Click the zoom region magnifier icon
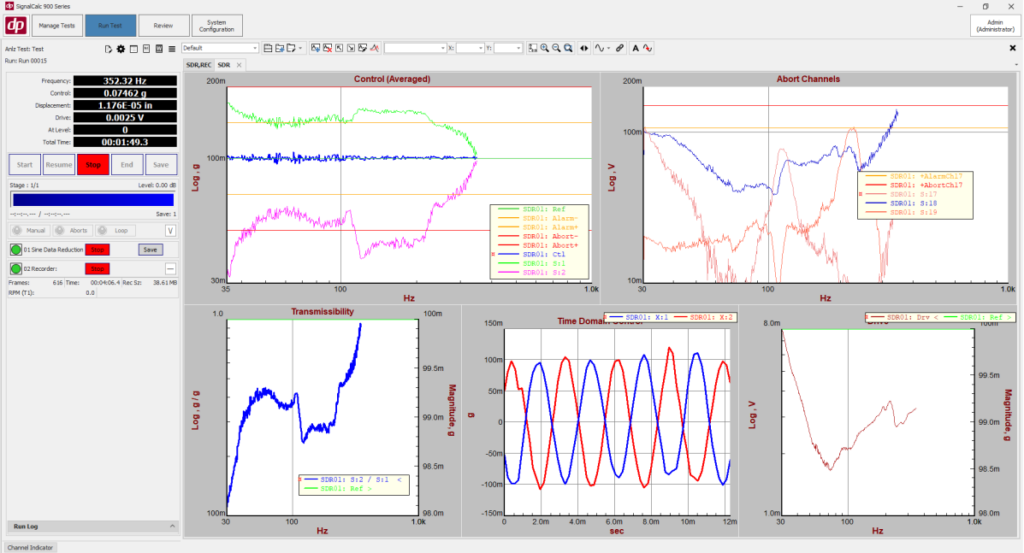 click(x=568, y=48)
